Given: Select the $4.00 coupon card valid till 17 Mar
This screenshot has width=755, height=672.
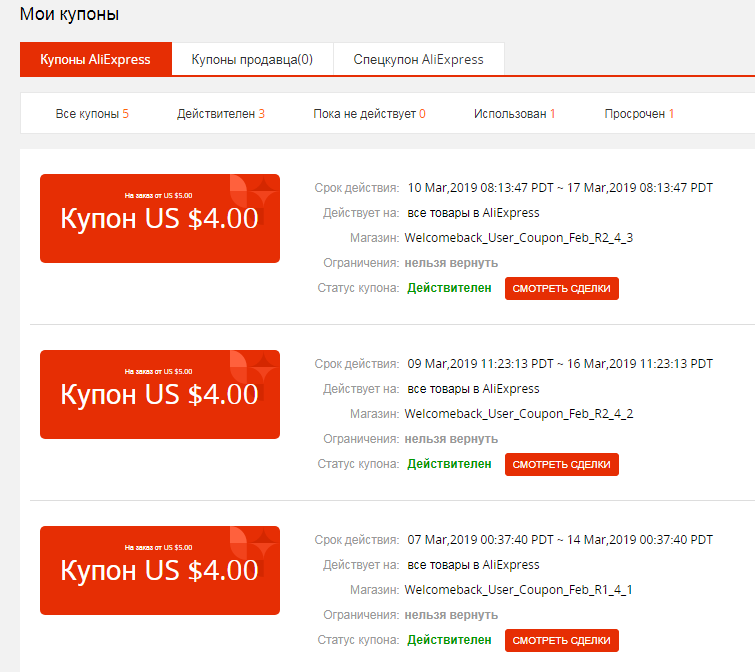Looking at the screenshot, I should (x=160, y=219).
